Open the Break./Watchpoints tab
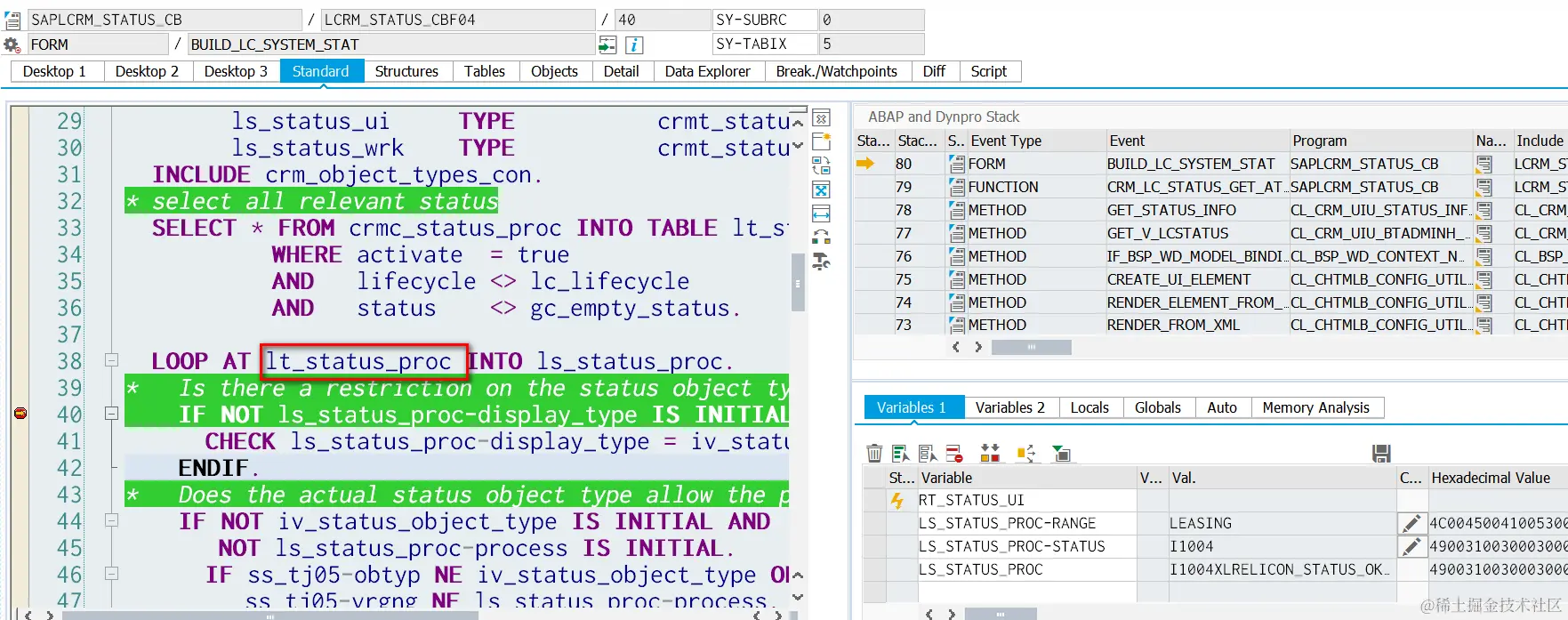The height and width of the screenshot is (620, 1568). pyautogui.click(x=837, y=71)
